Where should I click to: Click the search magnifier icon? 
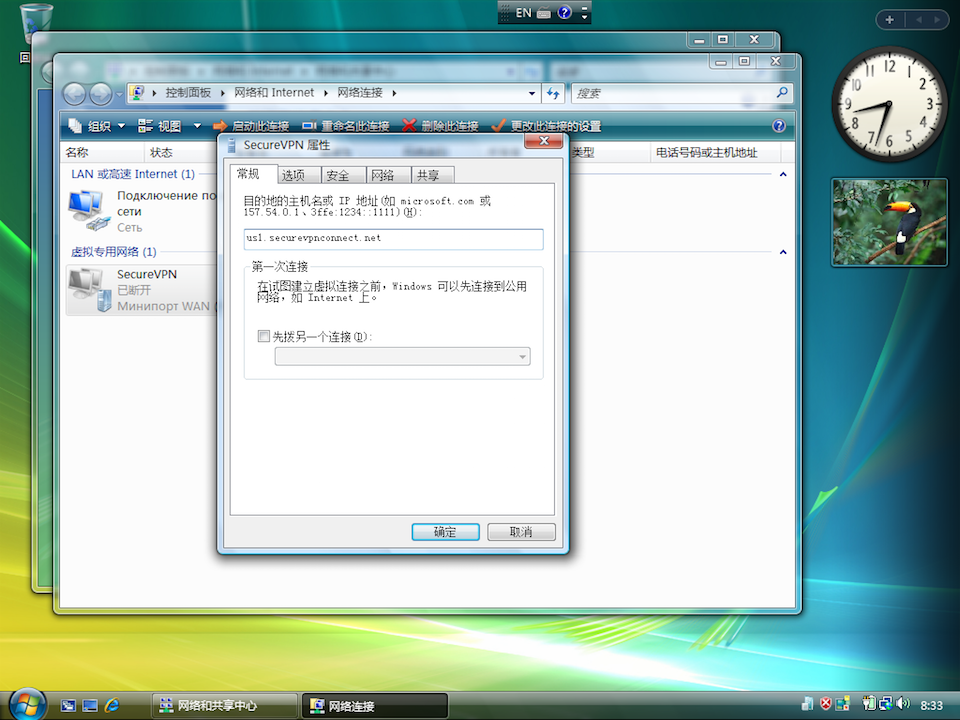point(782,92)
